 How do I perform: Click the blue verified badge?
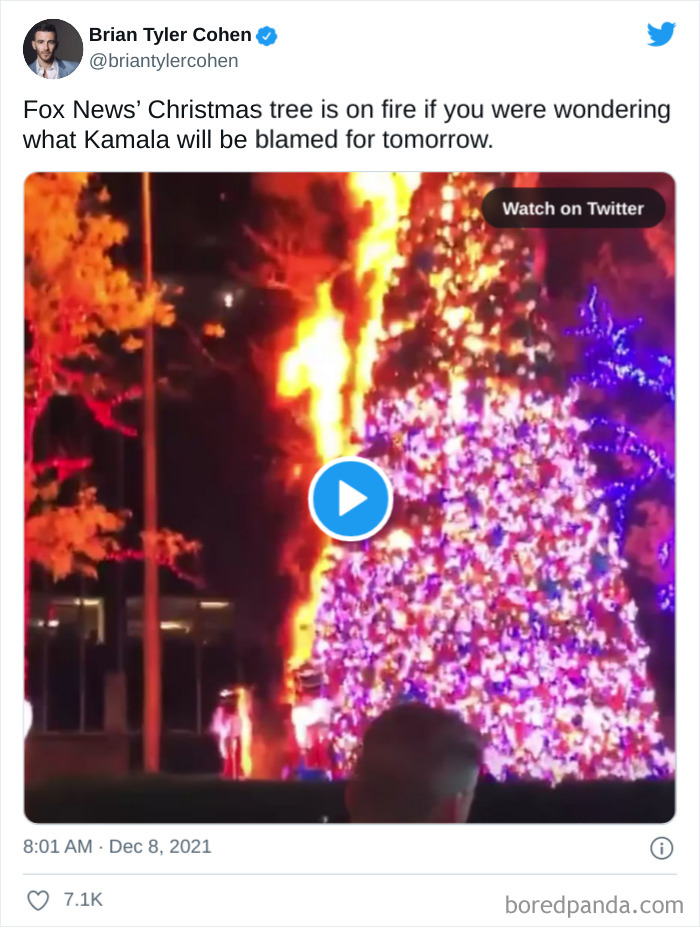(x=267, y=35)
